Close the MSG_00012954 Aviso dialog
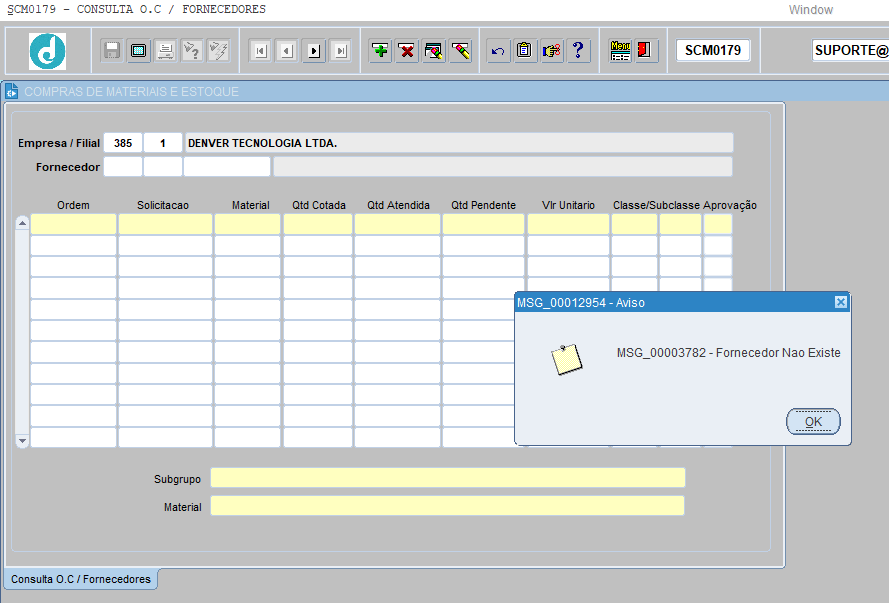 841,302
